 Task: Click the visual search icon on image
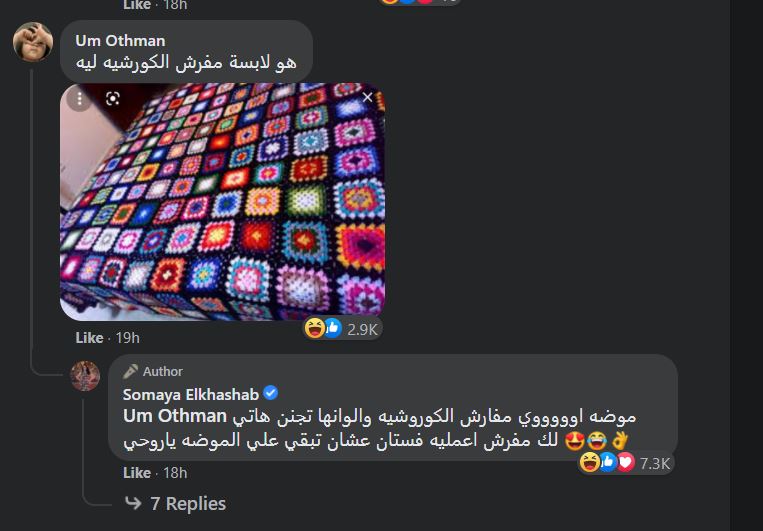point(113,99)
